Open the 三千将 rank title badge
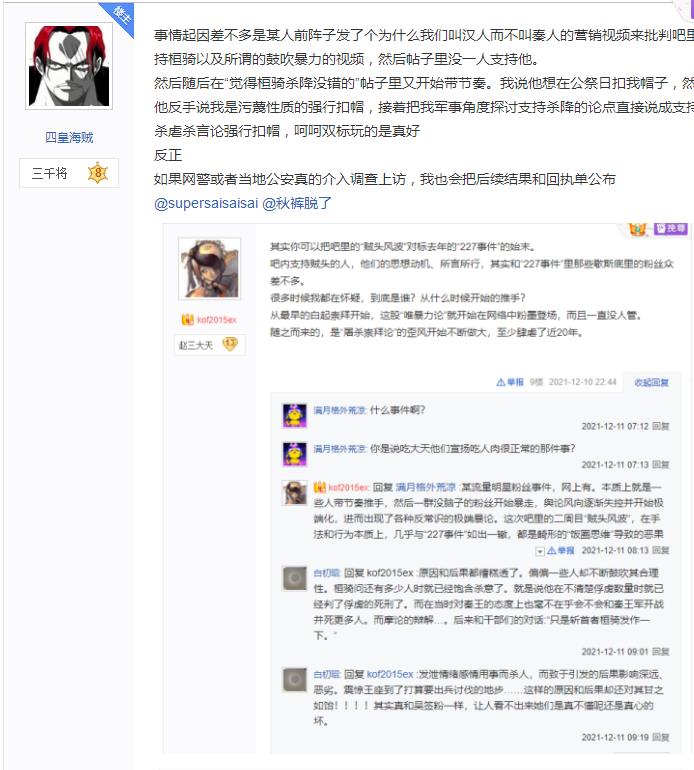 click(69, 173)
